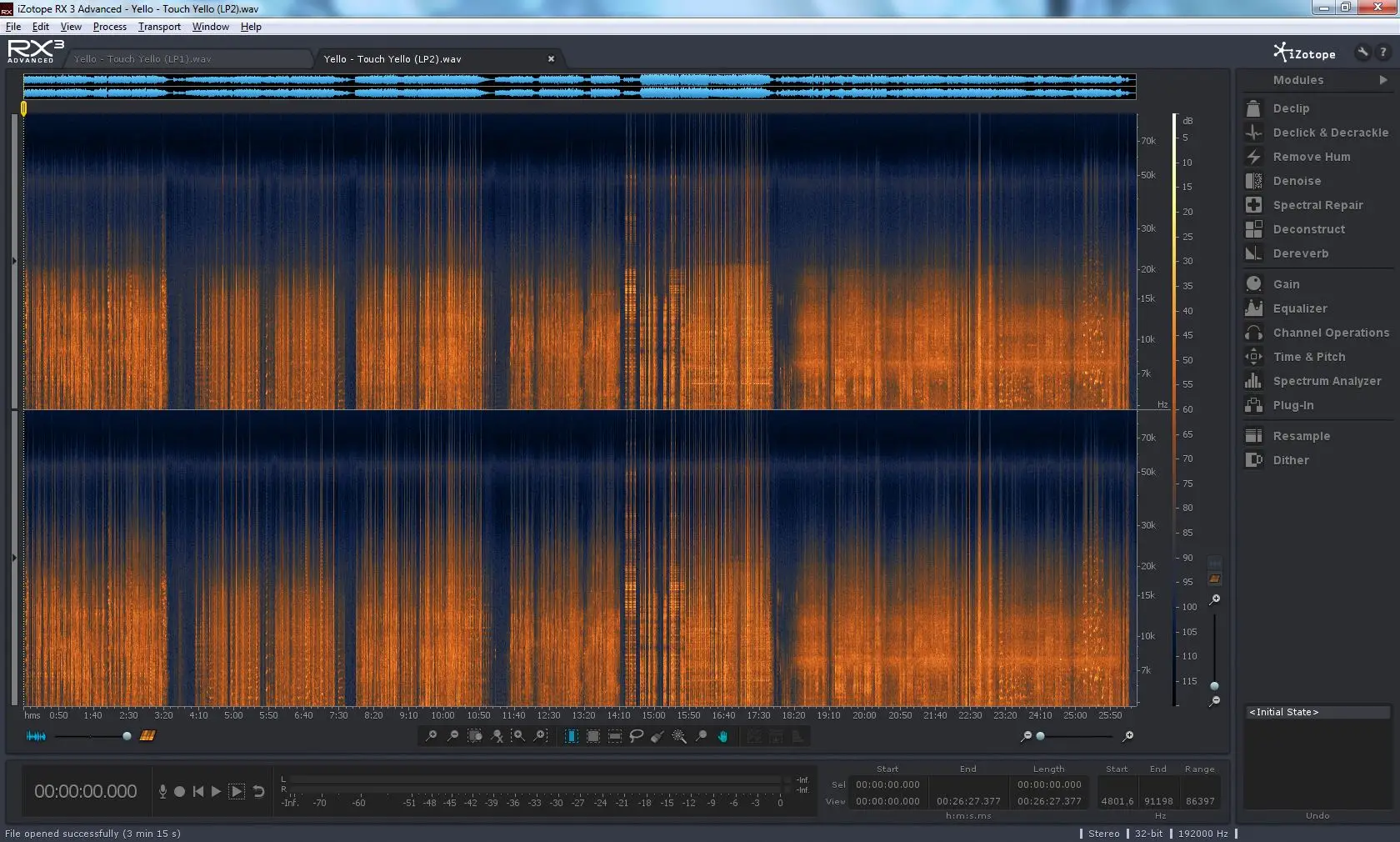Open the Help menu

[251, 27]
